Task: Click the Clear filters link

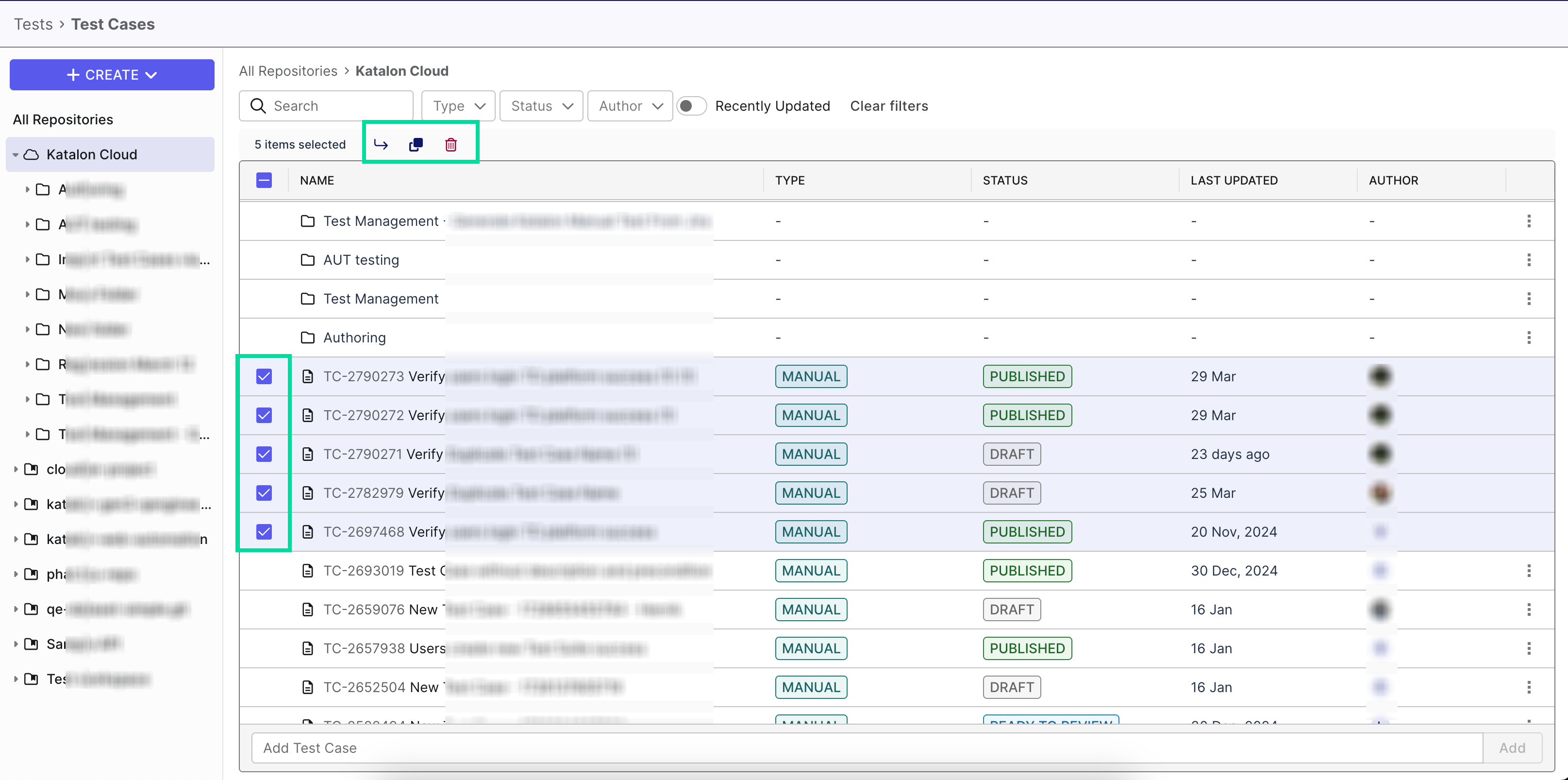Action: [889, 105]
